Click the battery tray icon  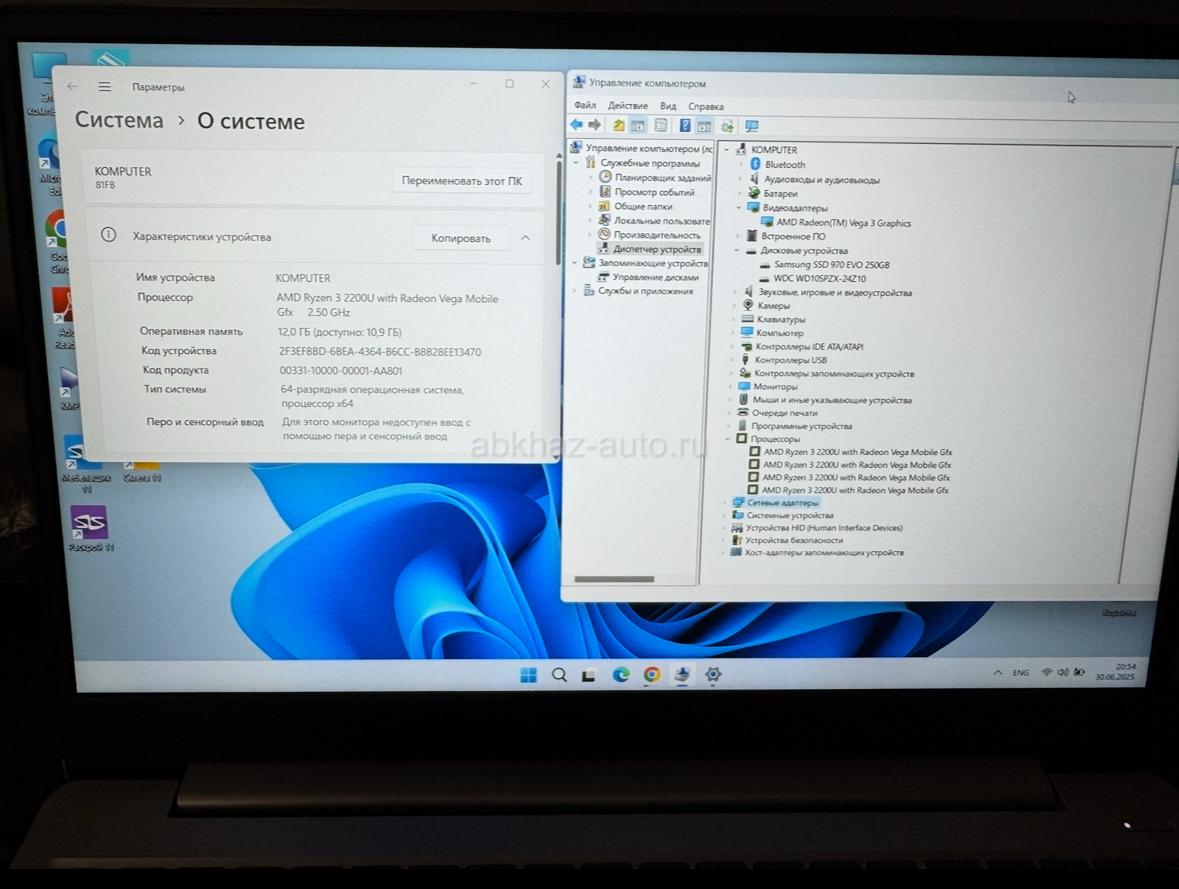click(1079, 672)
